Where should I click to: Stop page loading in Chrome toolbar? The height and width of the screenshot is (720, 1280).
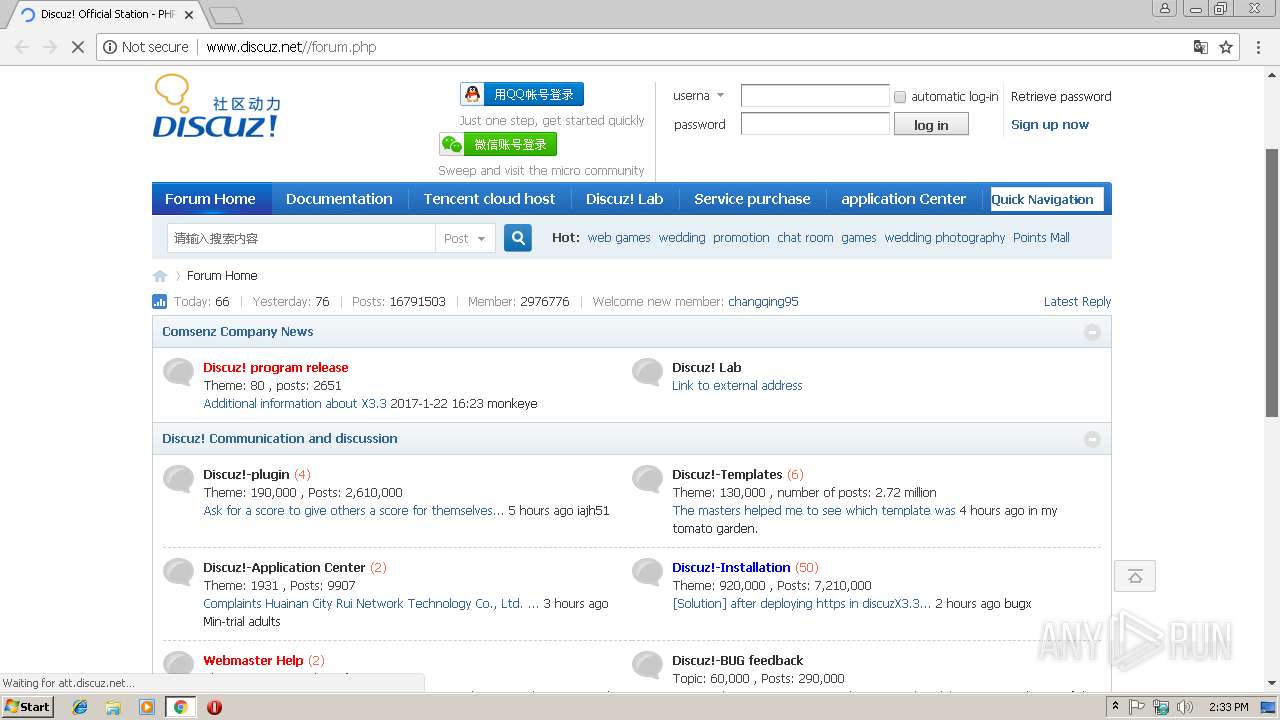[x=77, y=47]
